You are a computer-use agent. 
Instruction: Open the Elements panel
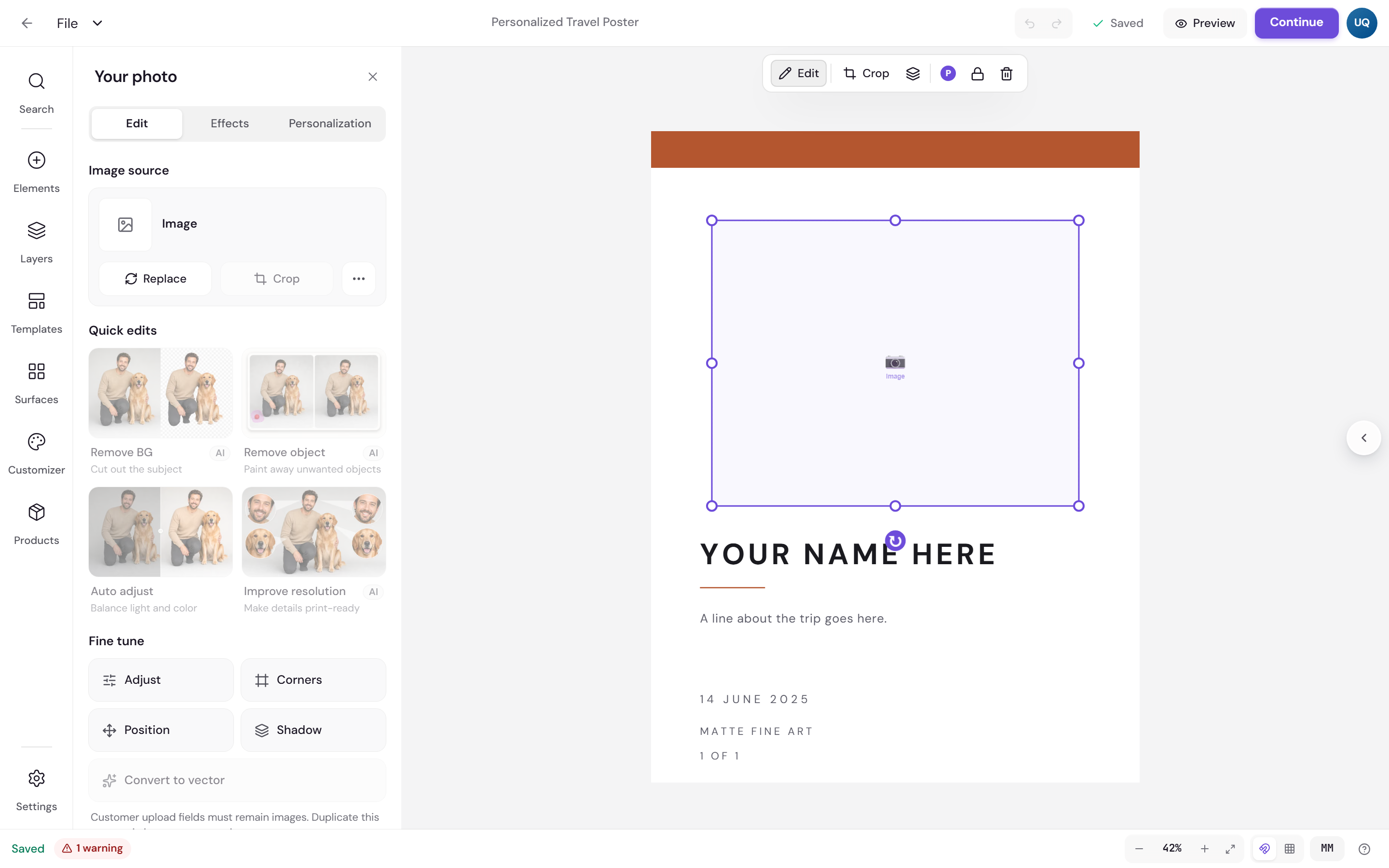tap(36, 172)
